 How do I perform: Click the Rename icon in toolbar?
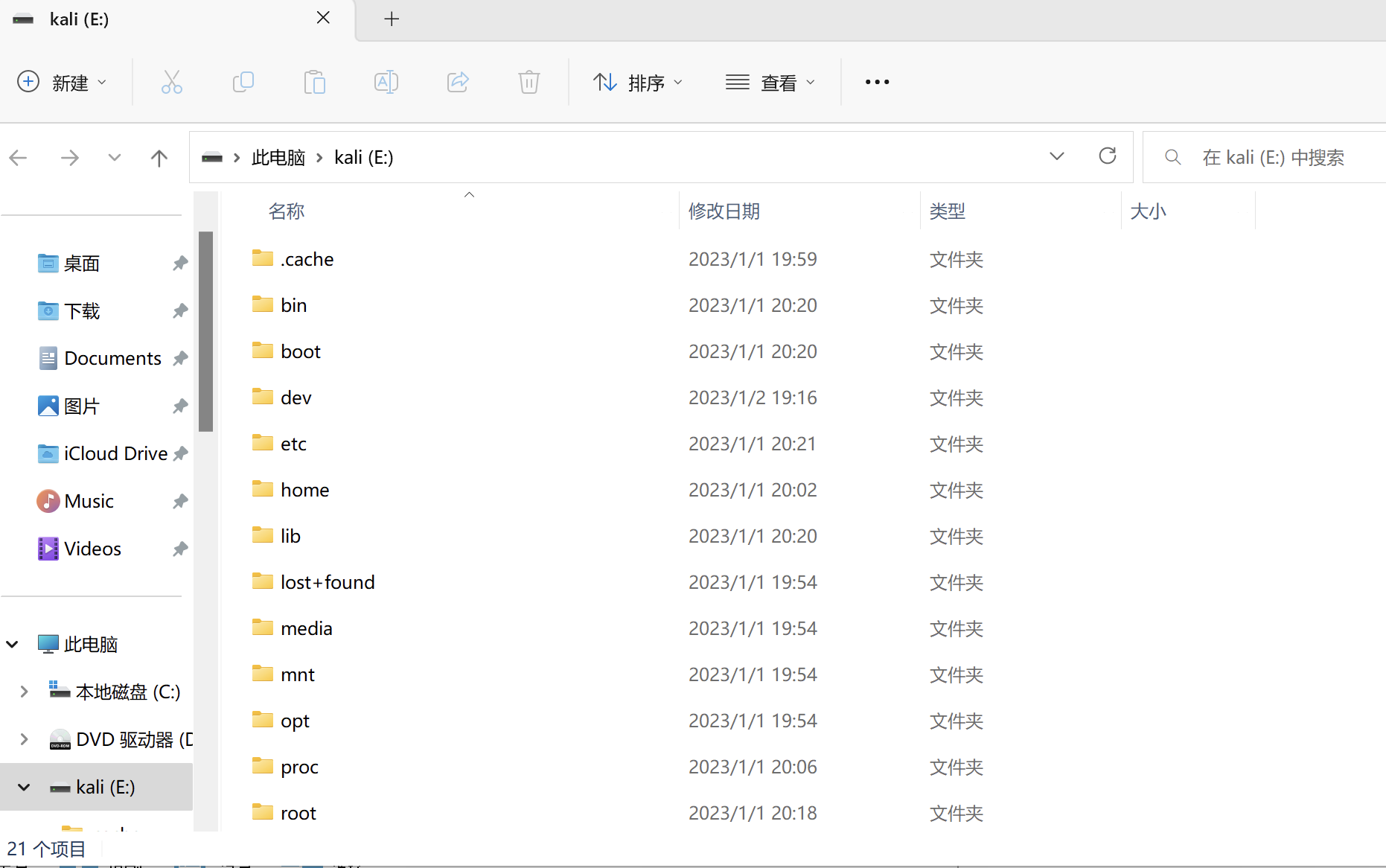[386, 82]
